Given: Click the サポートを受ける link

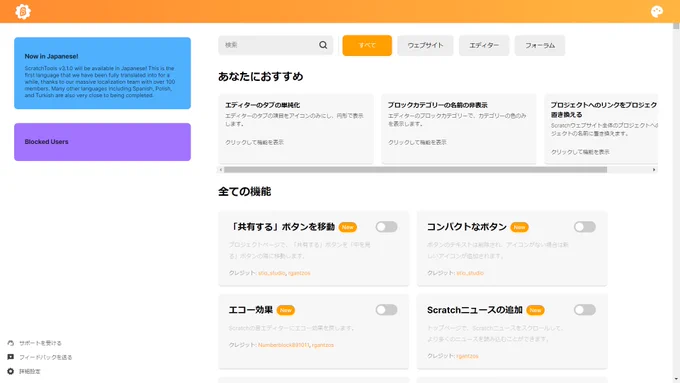Looking at the screenshot, I should point(40,343).
